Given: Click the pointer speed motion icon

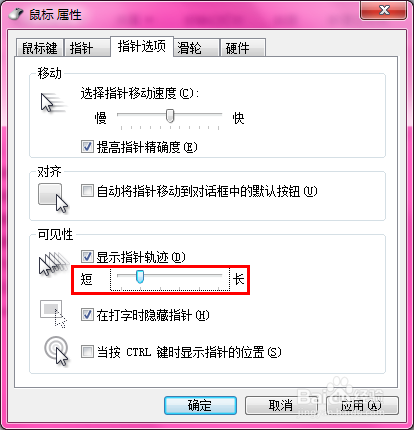Looking at the screenshot, I should (53, 103).
